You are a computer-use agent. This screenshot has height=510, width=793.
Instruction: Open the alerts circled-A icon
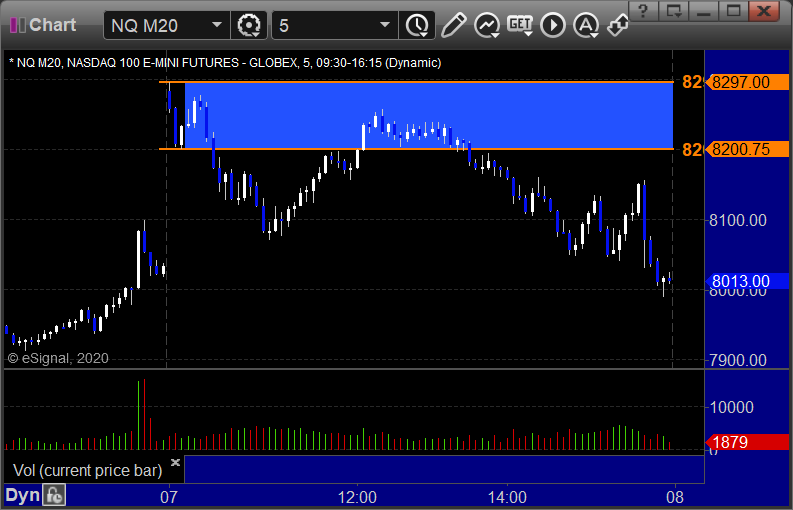[x=586, y=25]
